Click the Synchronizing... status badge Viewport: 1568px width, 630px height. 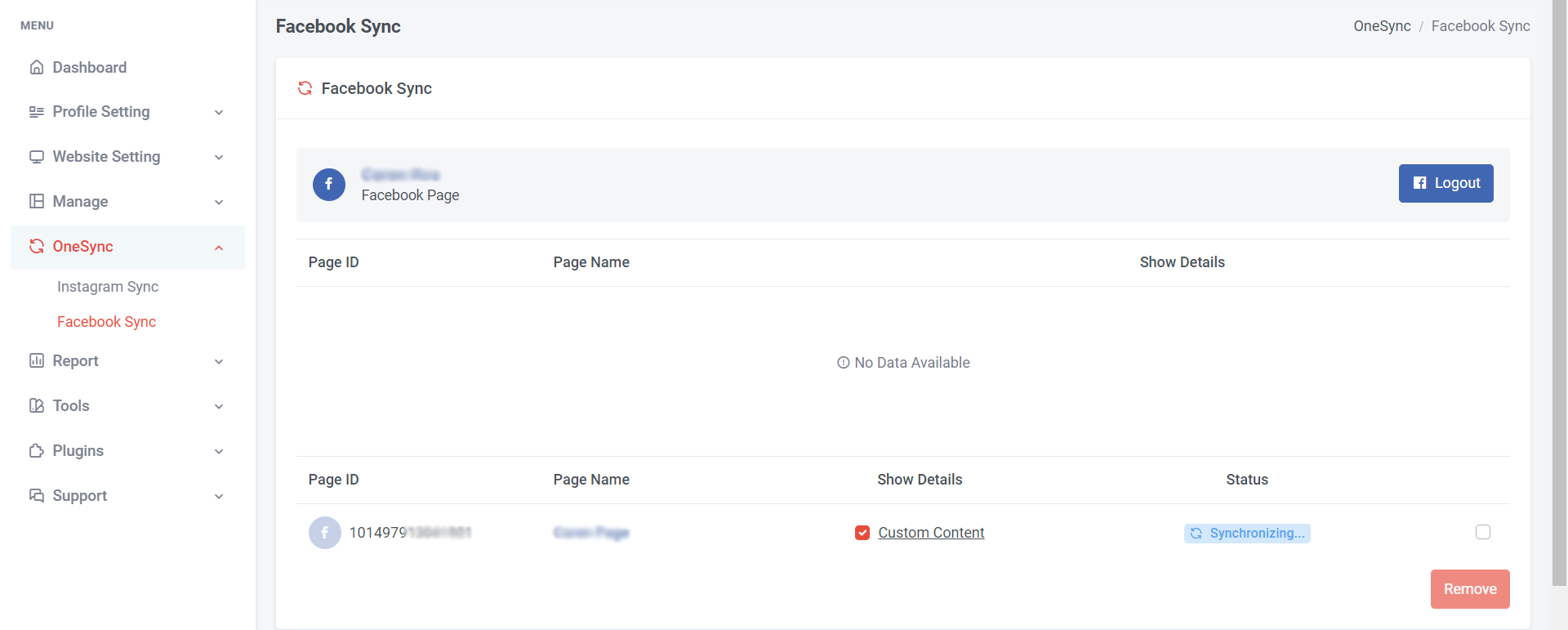point(1247,534)
